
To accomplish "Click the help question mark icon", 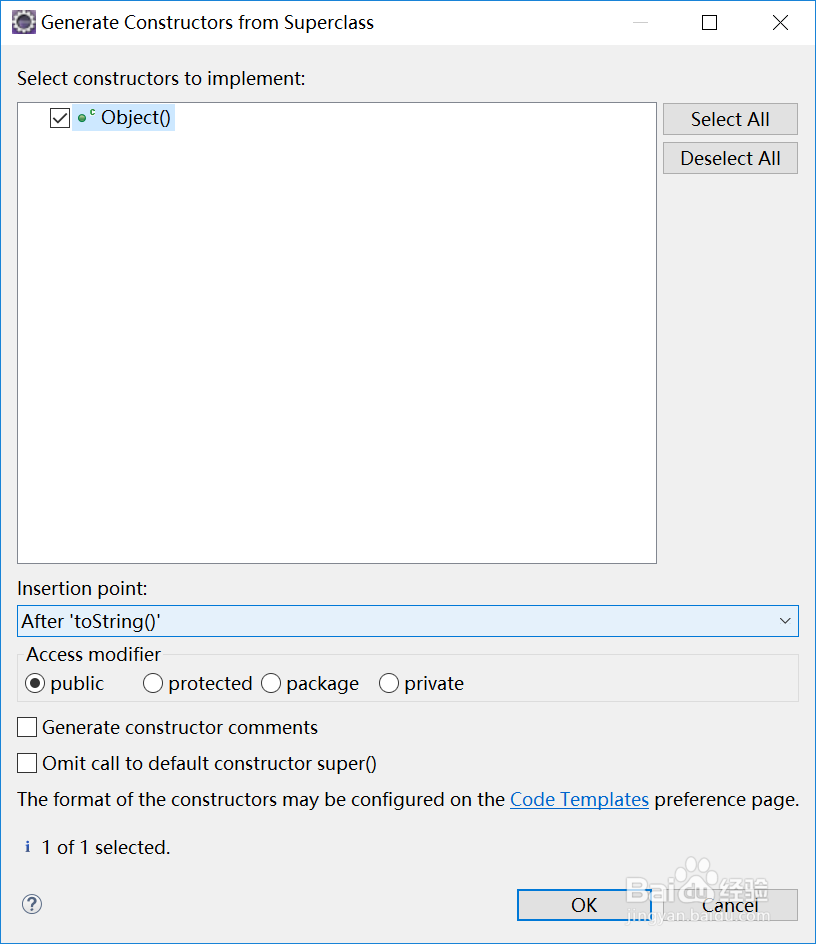I will tap(32, 905).
